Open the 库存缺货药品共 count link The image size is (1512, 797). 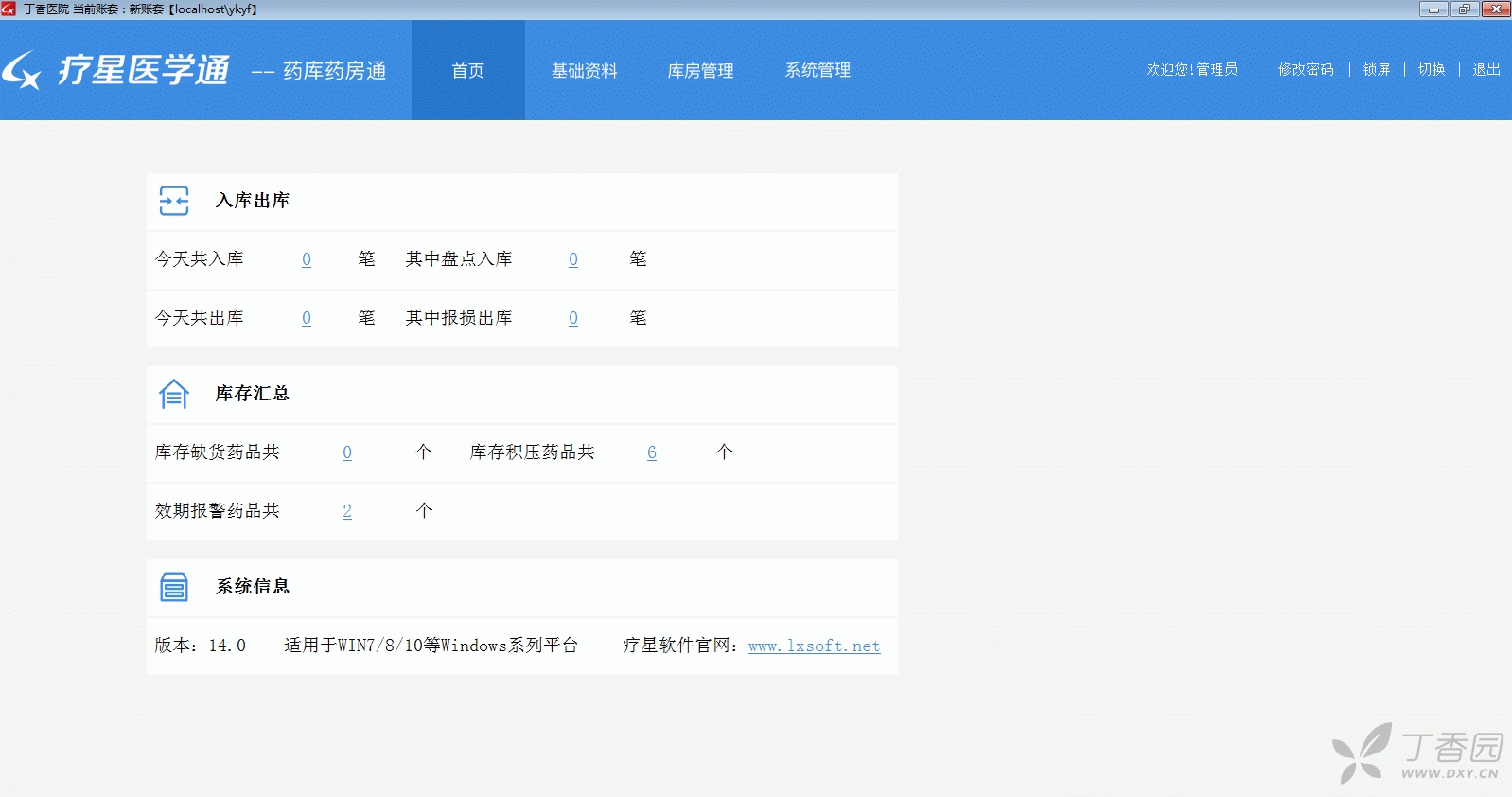point(347,452)
